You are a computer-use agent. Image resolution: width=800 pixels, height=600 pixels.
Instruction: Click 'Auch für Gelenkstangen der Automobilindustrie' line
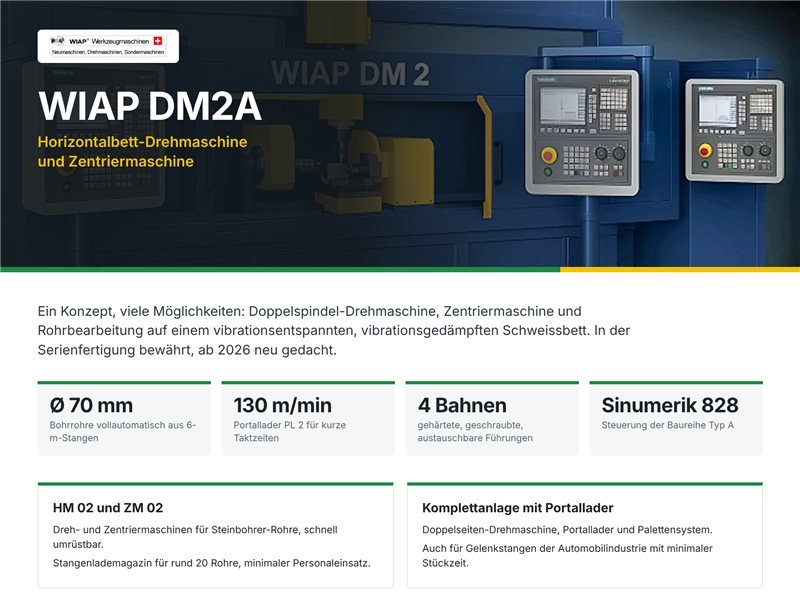[x=567, y=556]
